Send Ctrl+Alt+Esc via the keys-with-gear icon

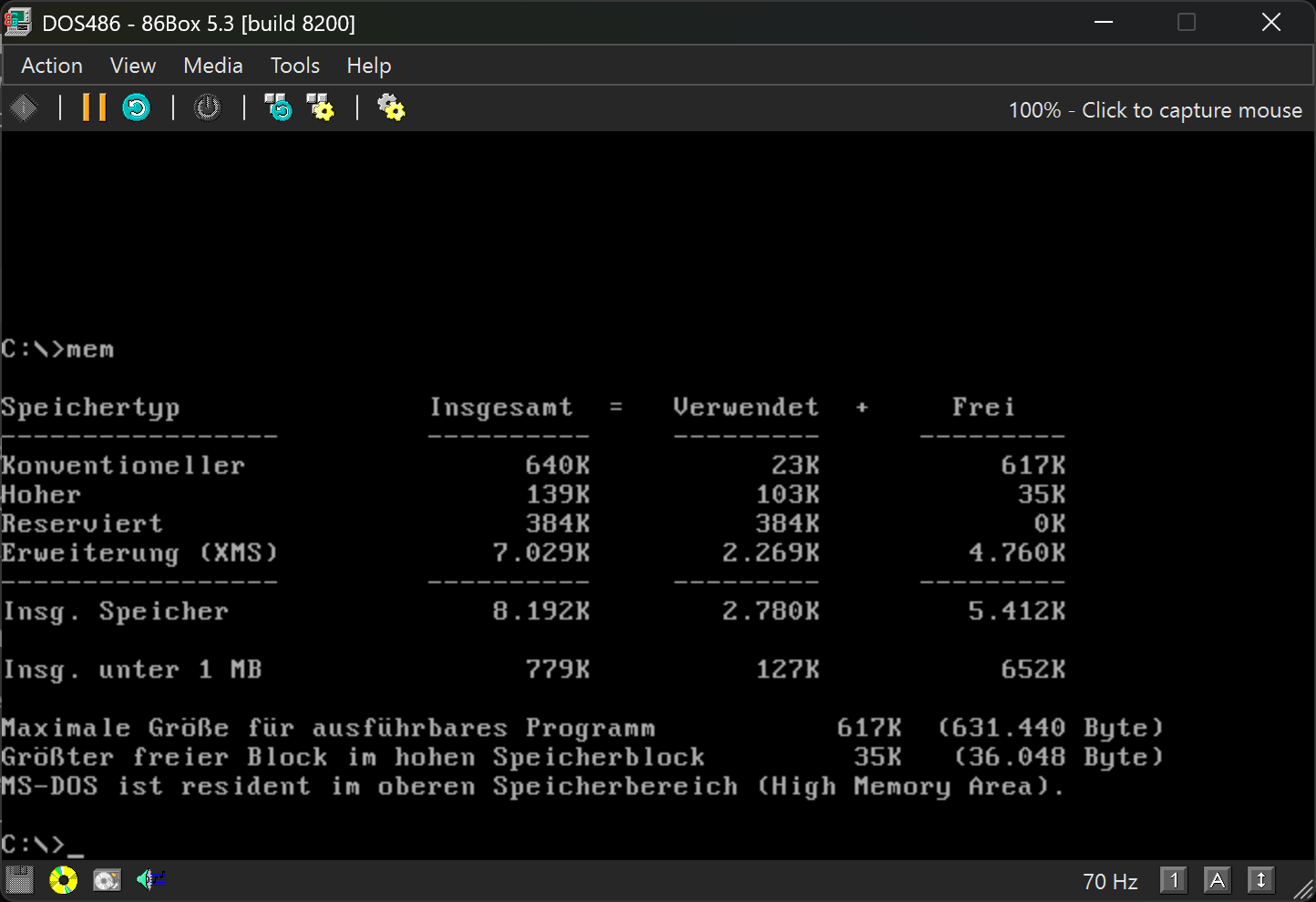[321, 108]
